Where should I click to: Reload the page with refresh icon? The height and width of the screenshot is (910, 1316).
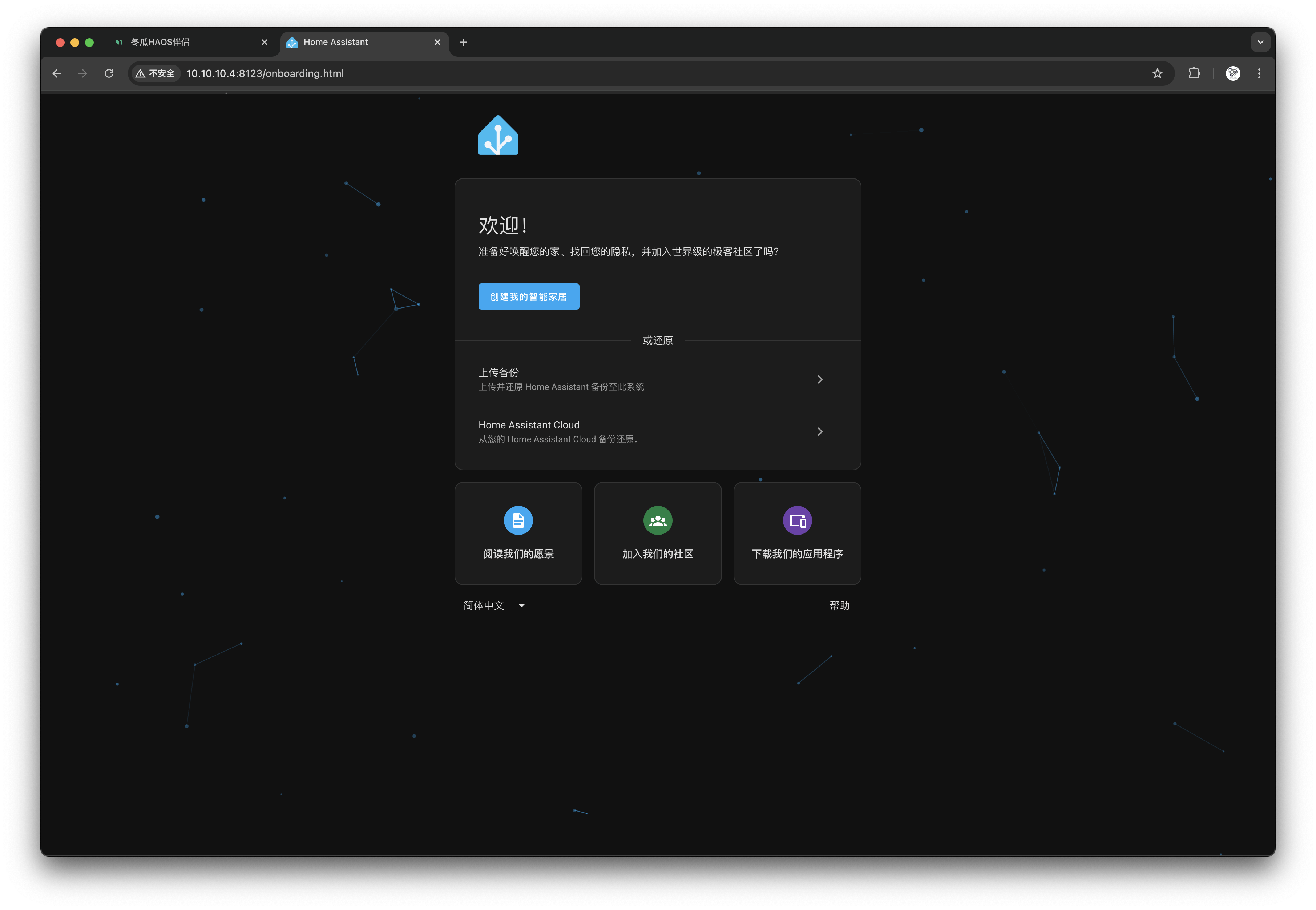coord(109,73)
